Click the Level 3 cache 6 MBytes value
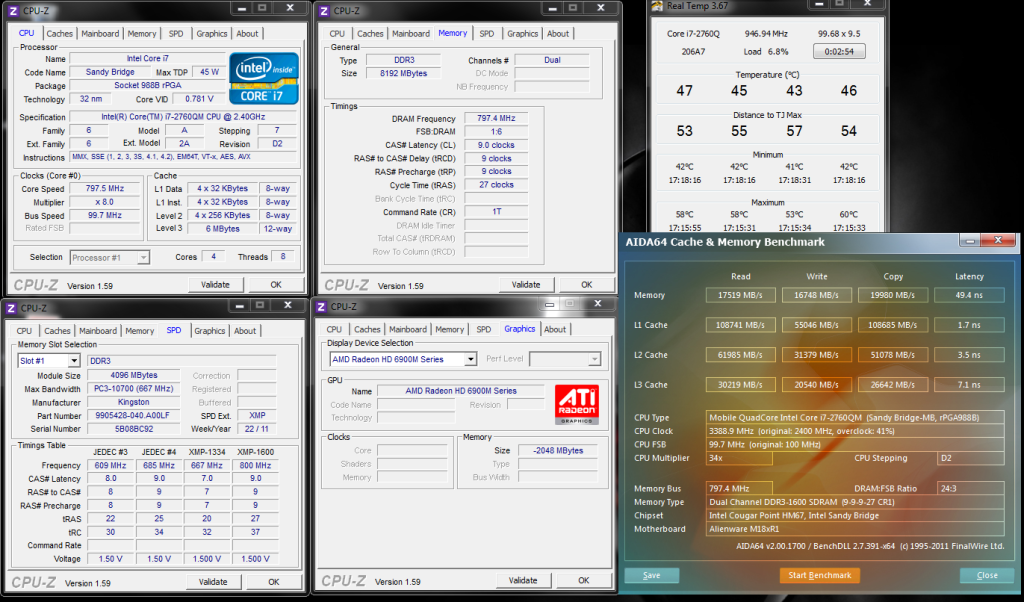Screen dimensions: 1024x602 [223, 229]
